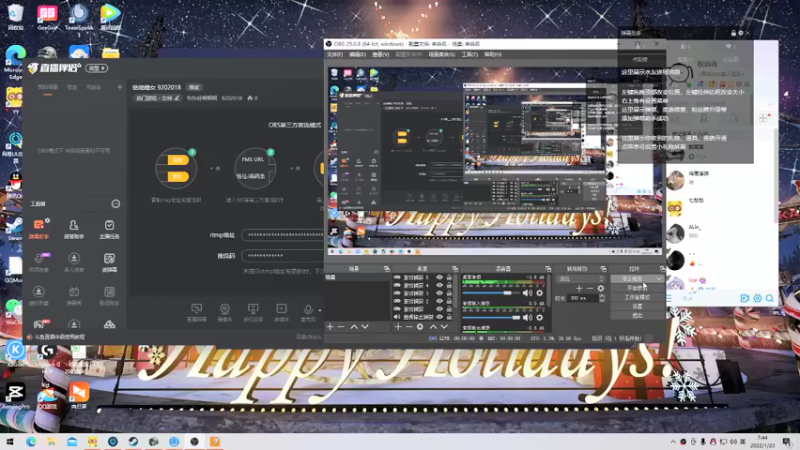Mute the 桌面音频 mixer channel speaker

[x=527, y=293]
